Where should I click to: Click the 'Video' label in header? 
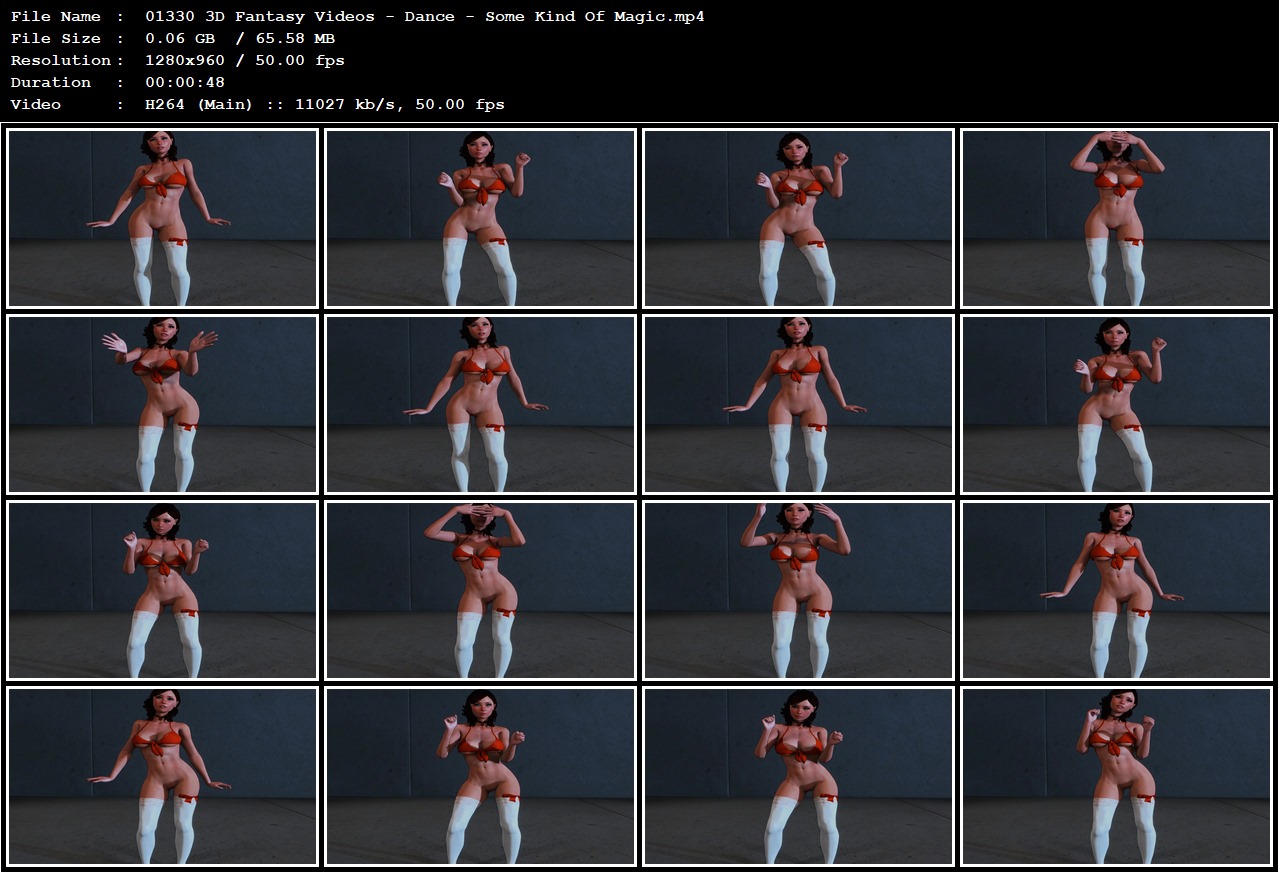pyautogui.click(x=36, y=105)
